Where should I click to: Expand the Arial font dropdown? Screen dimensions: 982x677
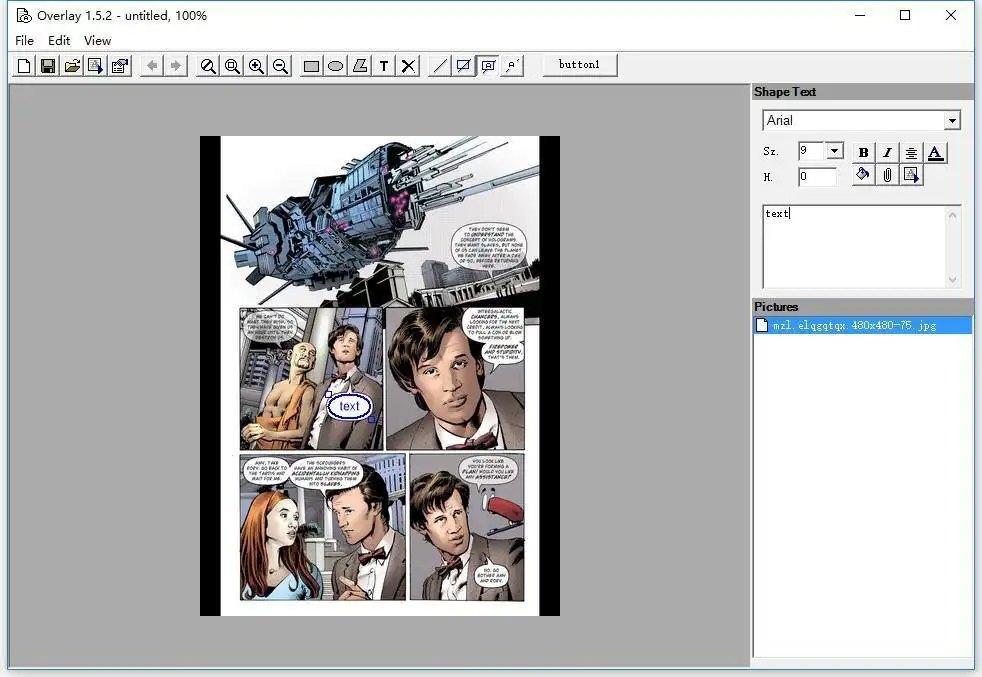coord(952,120)
